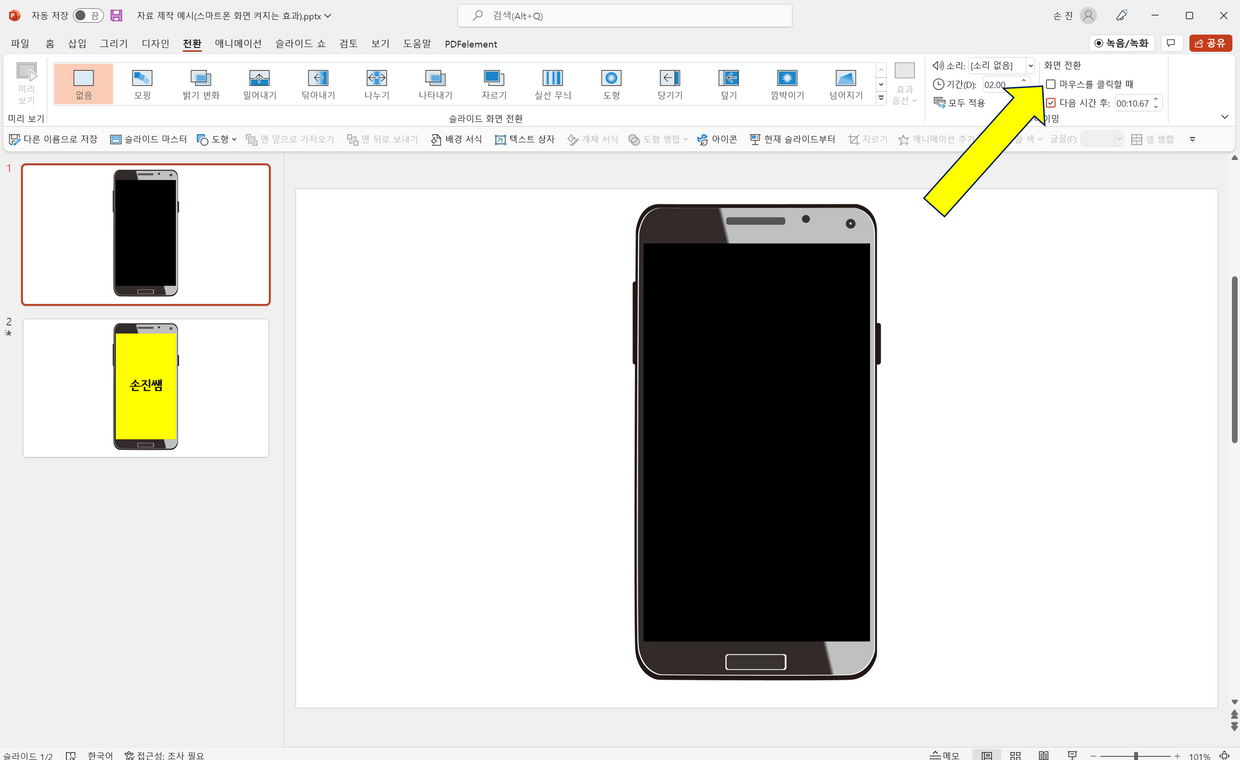Click the pen icon in title bar
Screen dimensions: 1240x760
[1122, 16]
